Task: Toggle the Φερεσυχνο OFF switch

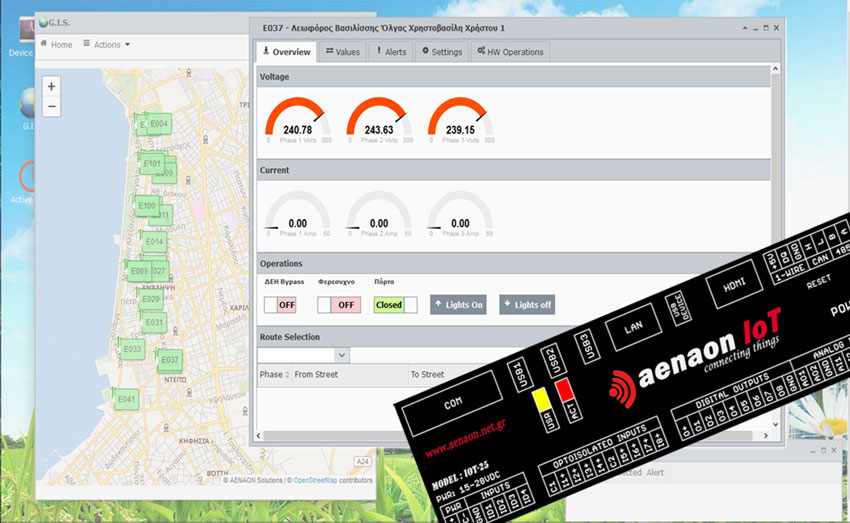Action: tap(339, 305)
